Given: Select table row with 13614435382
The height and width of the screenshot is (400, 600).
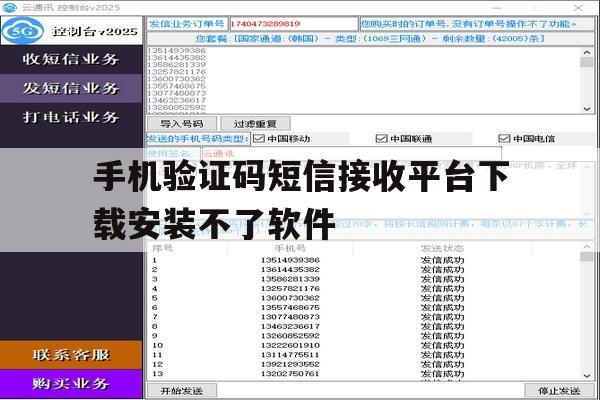Looking at the screenshot, I should (364, 270).
